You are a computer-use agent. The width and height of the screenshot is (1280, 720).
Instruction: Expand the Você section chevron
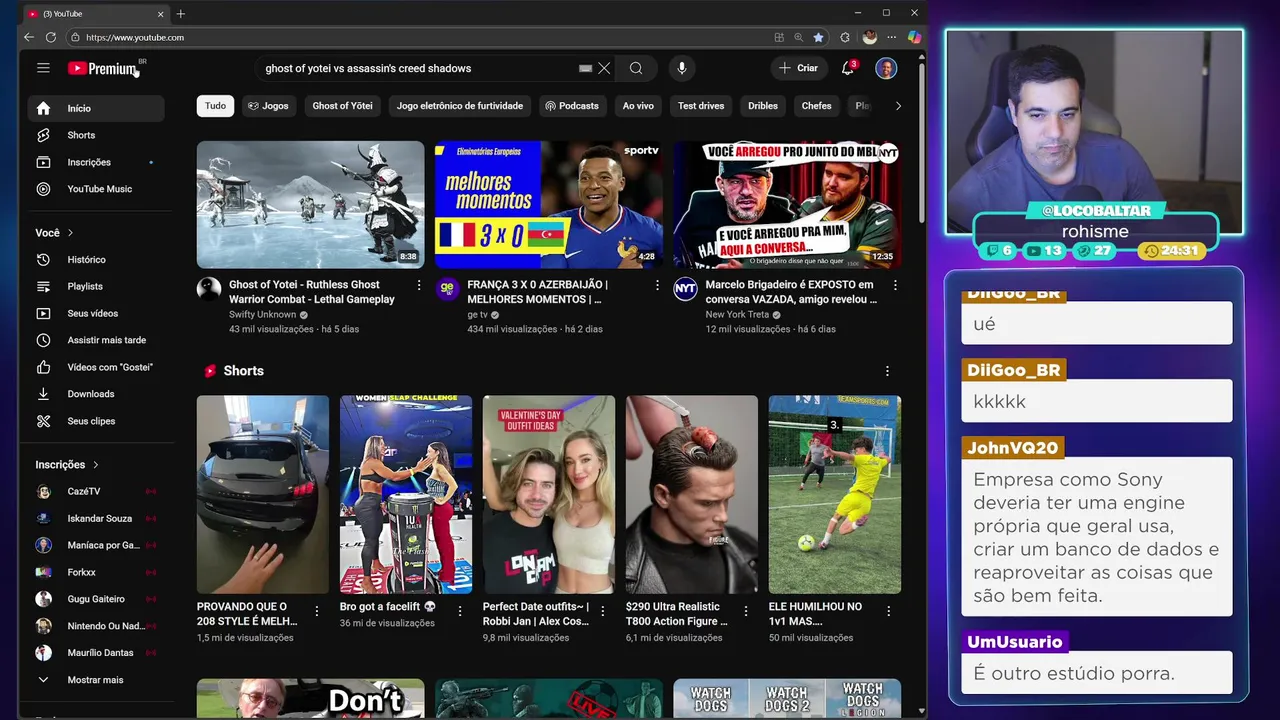pyautogui.click(x=70, y=233)
